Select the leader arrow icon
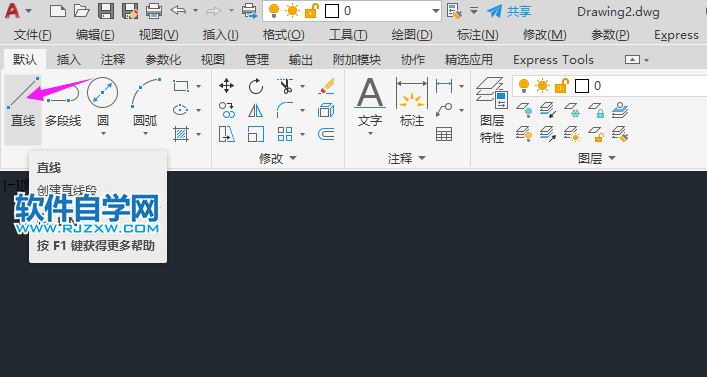The image size is (707, 377). pyautogui.click(x=444, y=110)
